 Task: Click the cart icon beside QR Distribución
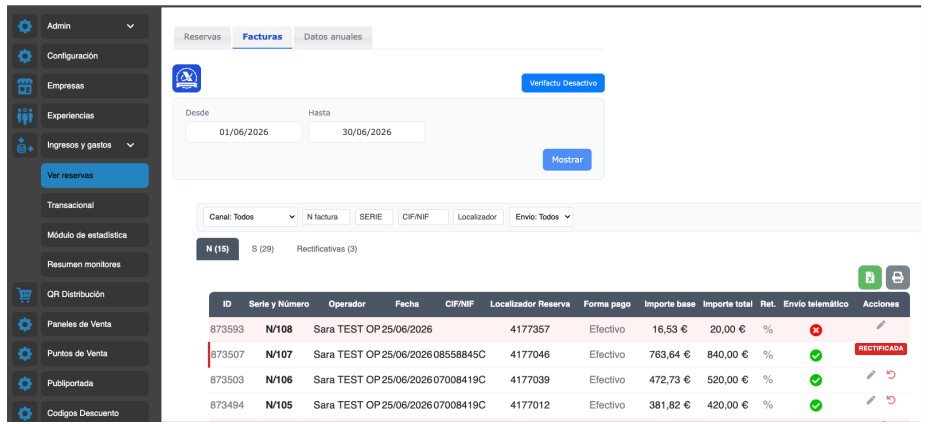[x=24, y=294]
